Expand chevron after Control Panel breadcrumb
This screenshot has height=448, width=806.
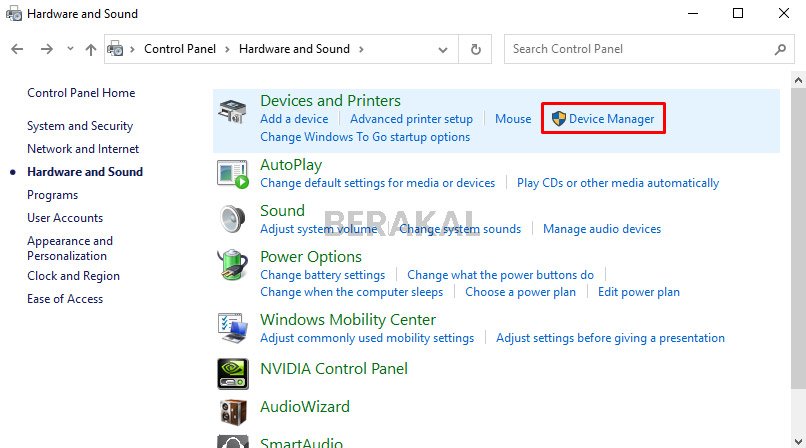point(227,49)
